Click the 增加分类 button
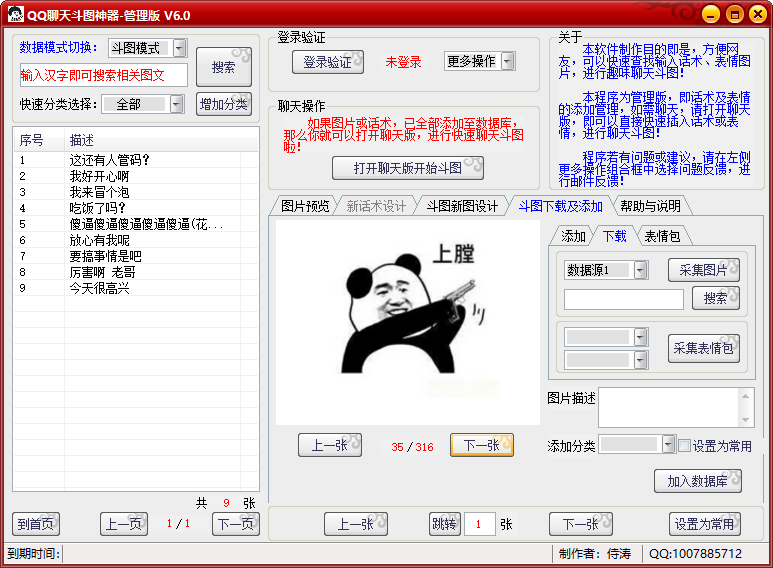Screen dimensions: 773x568 click(x=224, y=104)
